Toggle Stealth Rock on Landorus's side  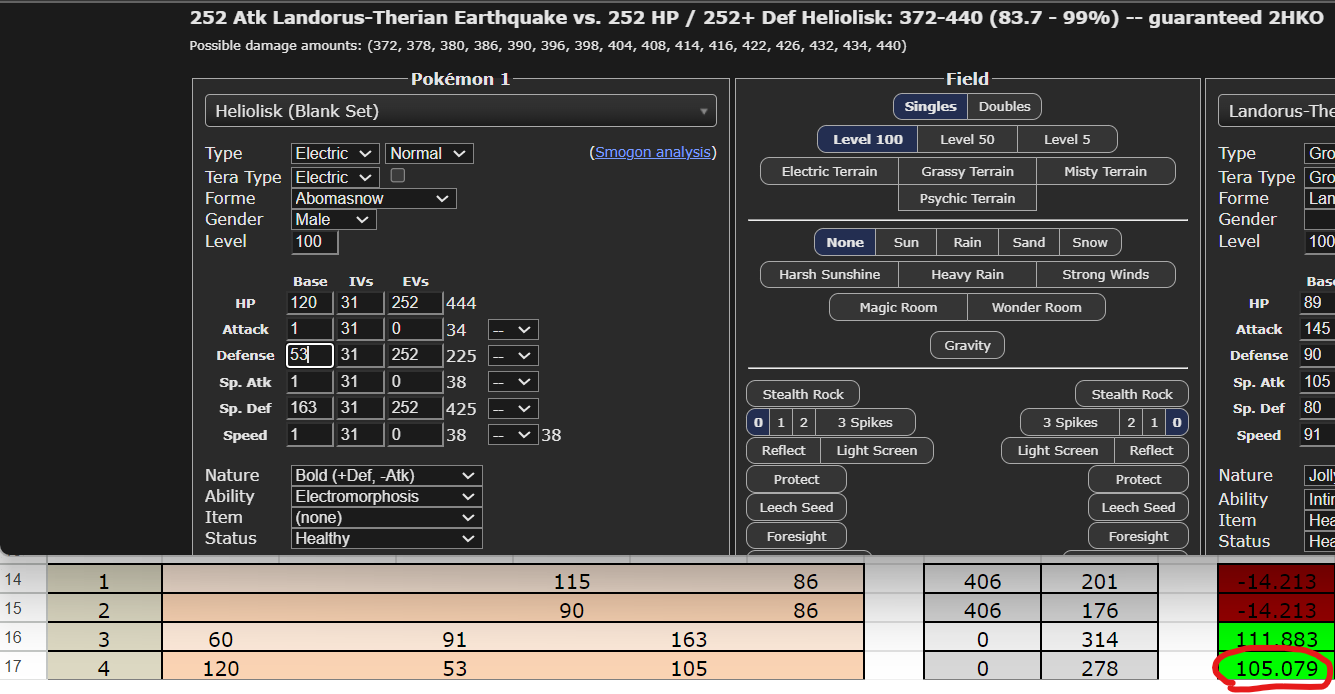point(1132,394)
